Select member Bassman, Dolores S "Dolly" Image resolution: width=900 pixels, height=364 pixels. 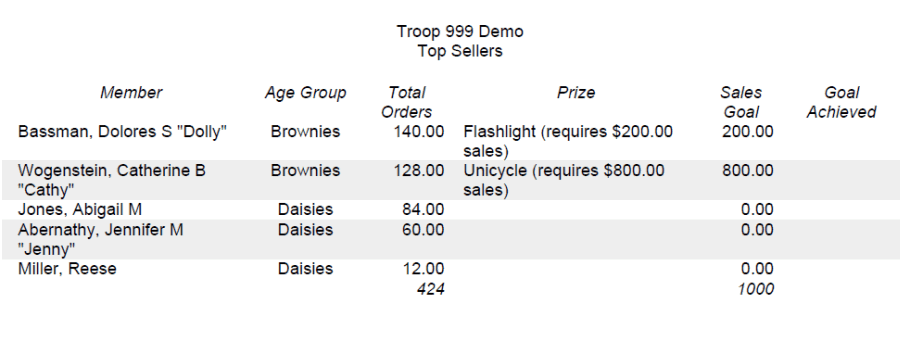click(x=122, y=131)
